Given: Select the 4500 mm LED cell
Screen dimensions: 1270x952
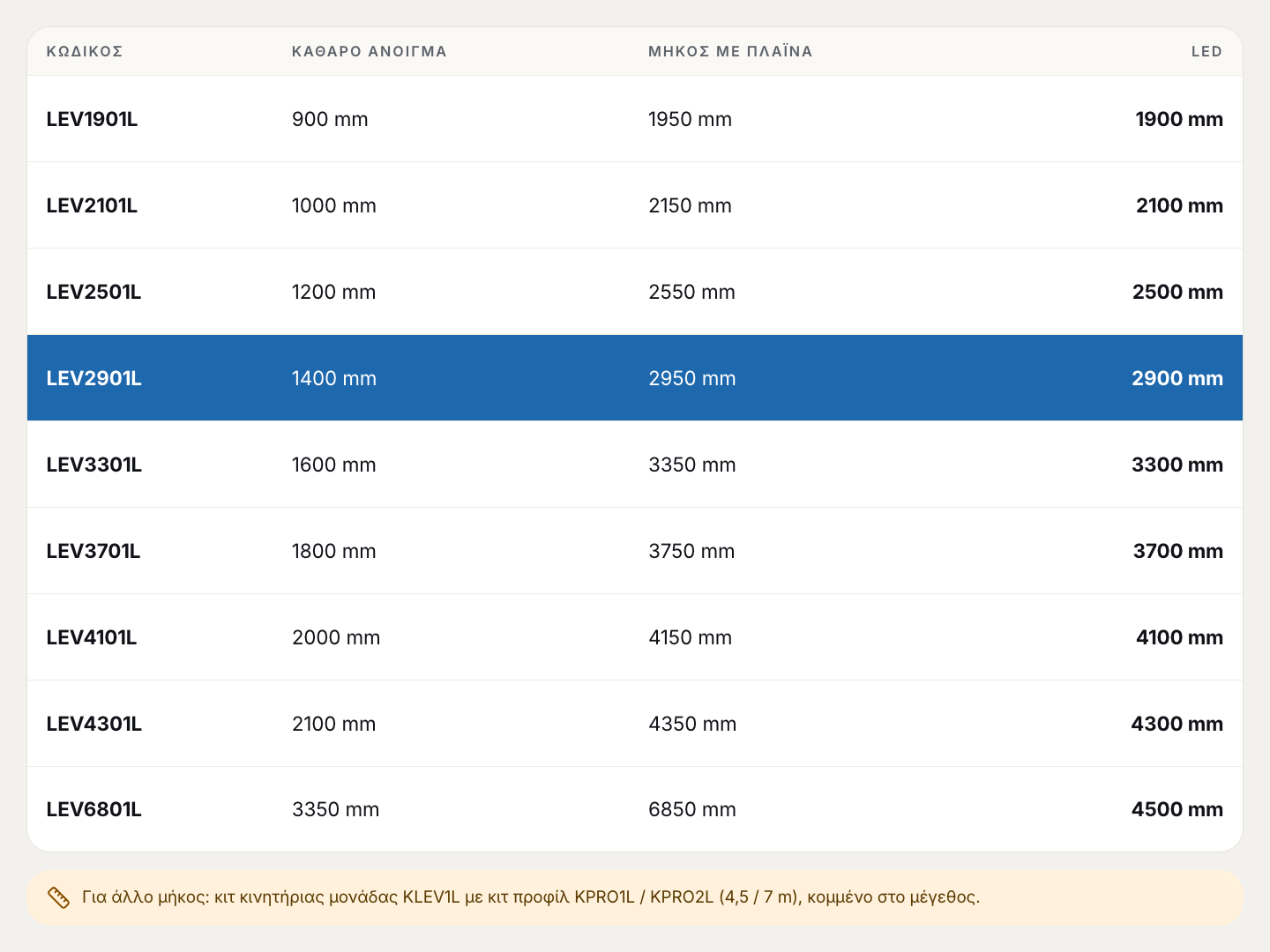Looking at the screenshot, I should coord(1177,809).
